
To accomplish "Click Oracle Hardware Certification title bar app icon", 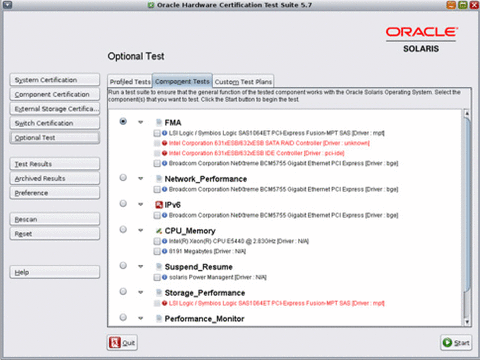I will tap(151, 5).
